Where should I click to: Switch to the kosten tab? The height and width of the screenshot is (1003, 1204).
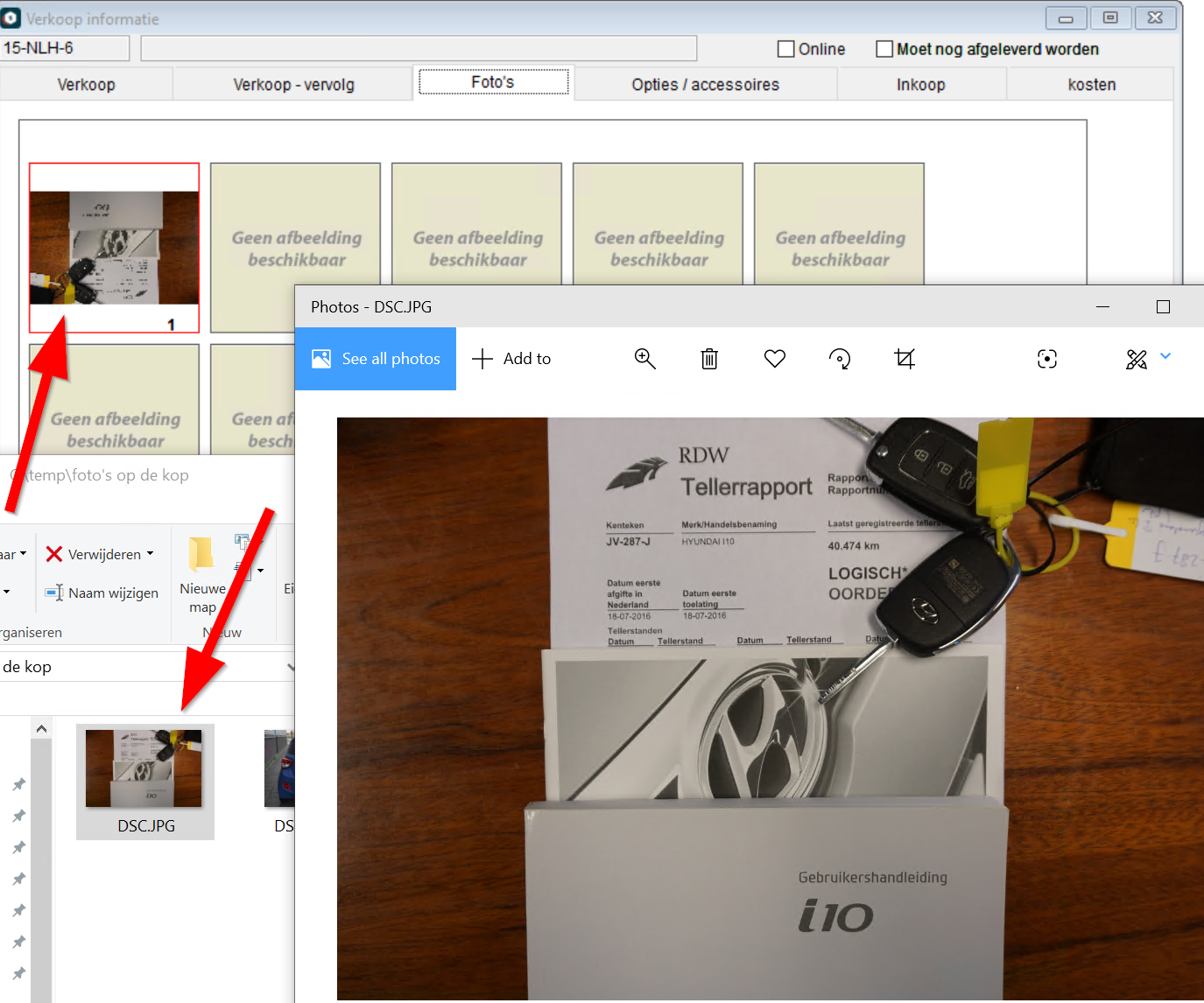point(1091,85)
